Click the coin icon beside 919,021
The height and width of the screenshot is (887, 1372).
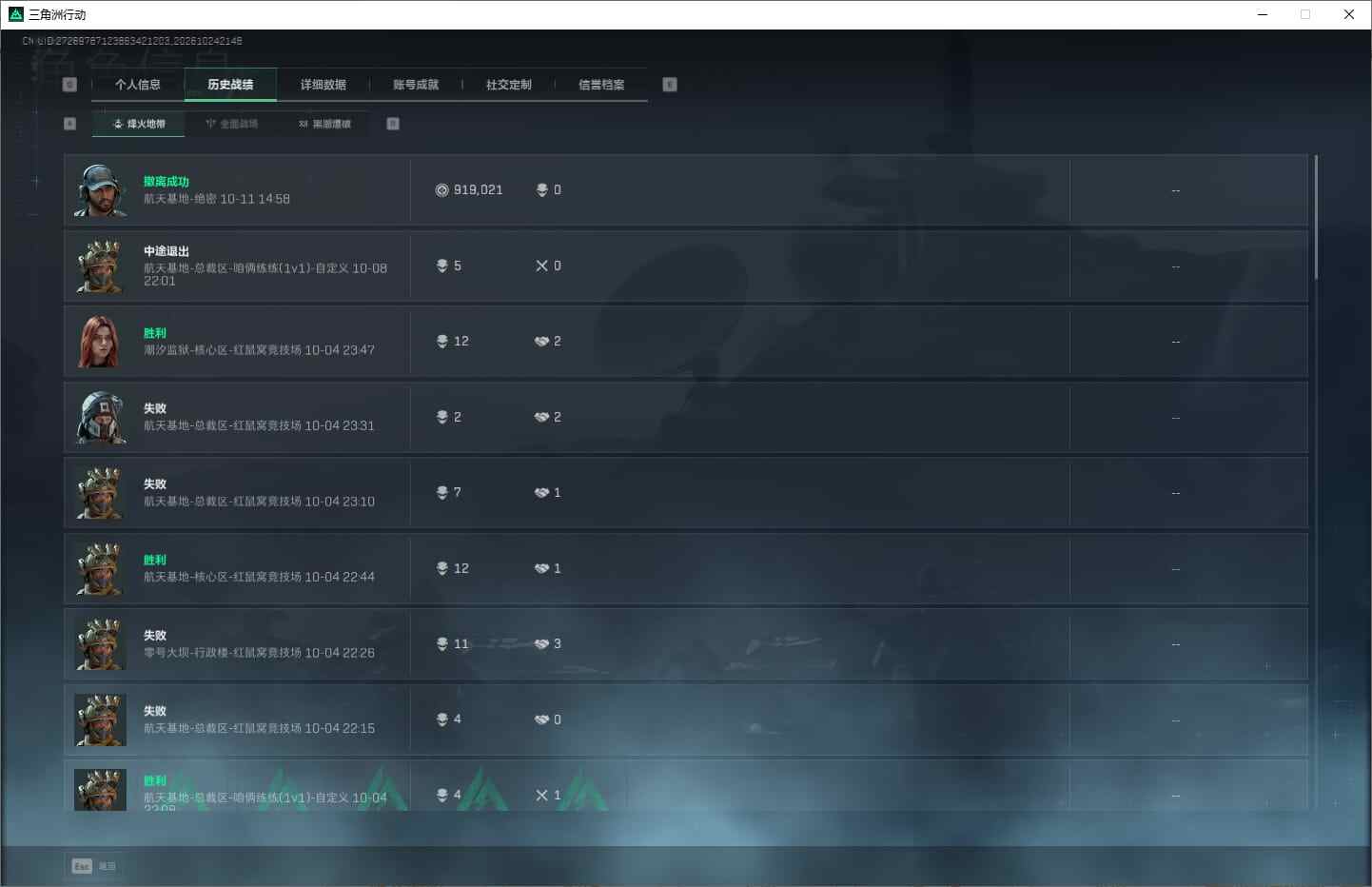point(441,190)
